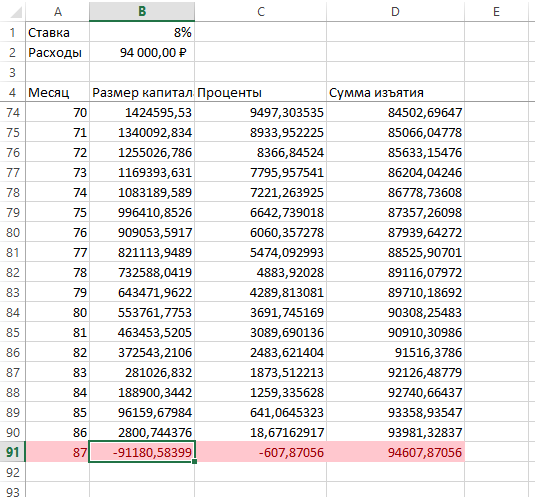Viewport: 535px width, 497px height.
Task: Select the Сумма изъятия header cell
Action: tap(395, 92)
